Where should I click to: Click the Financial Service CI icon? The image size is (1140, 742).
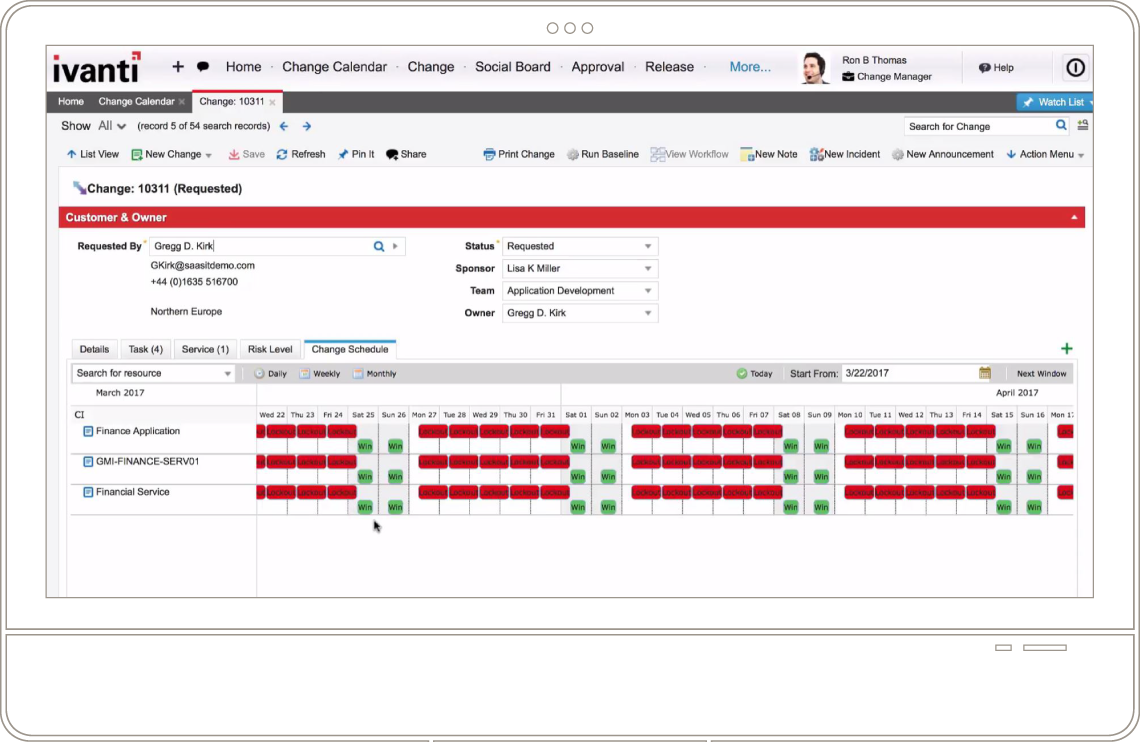pyautogui.click(x=88, y=493)
